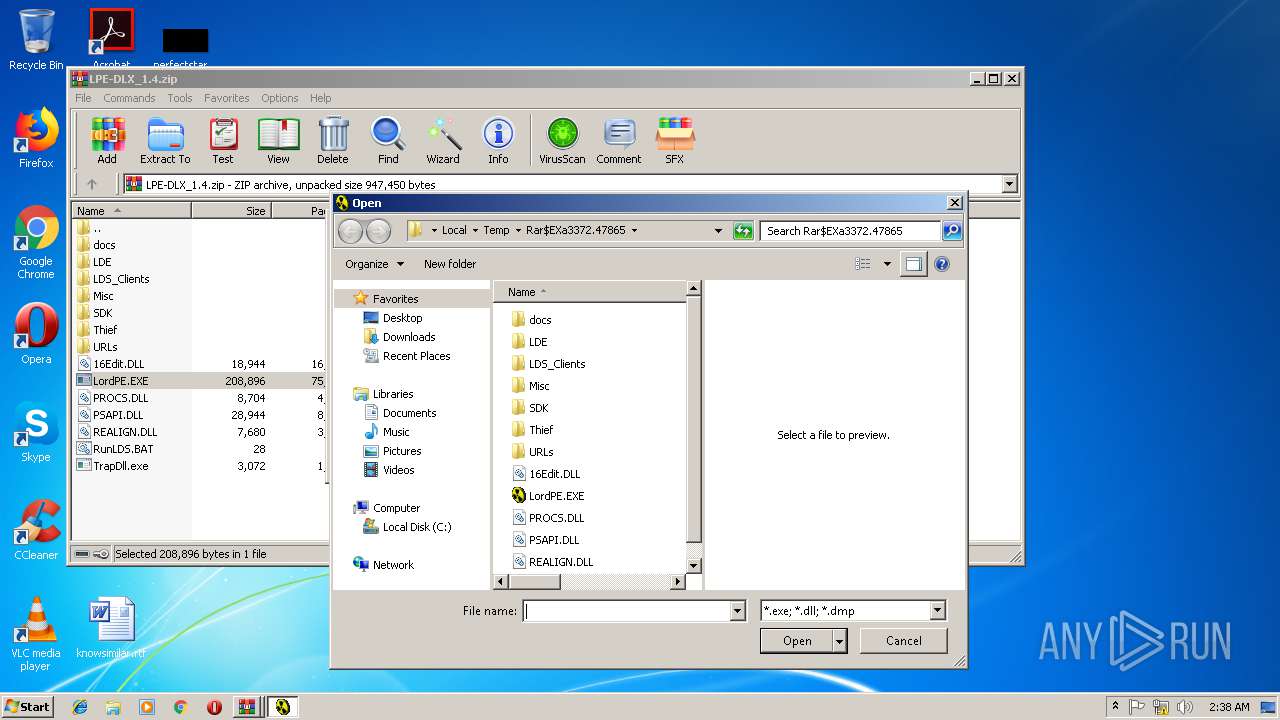Click the file list down scroll arrow
Viewport: 1280px width, 720px height.
pyautogui.click(x=693, y=565)
